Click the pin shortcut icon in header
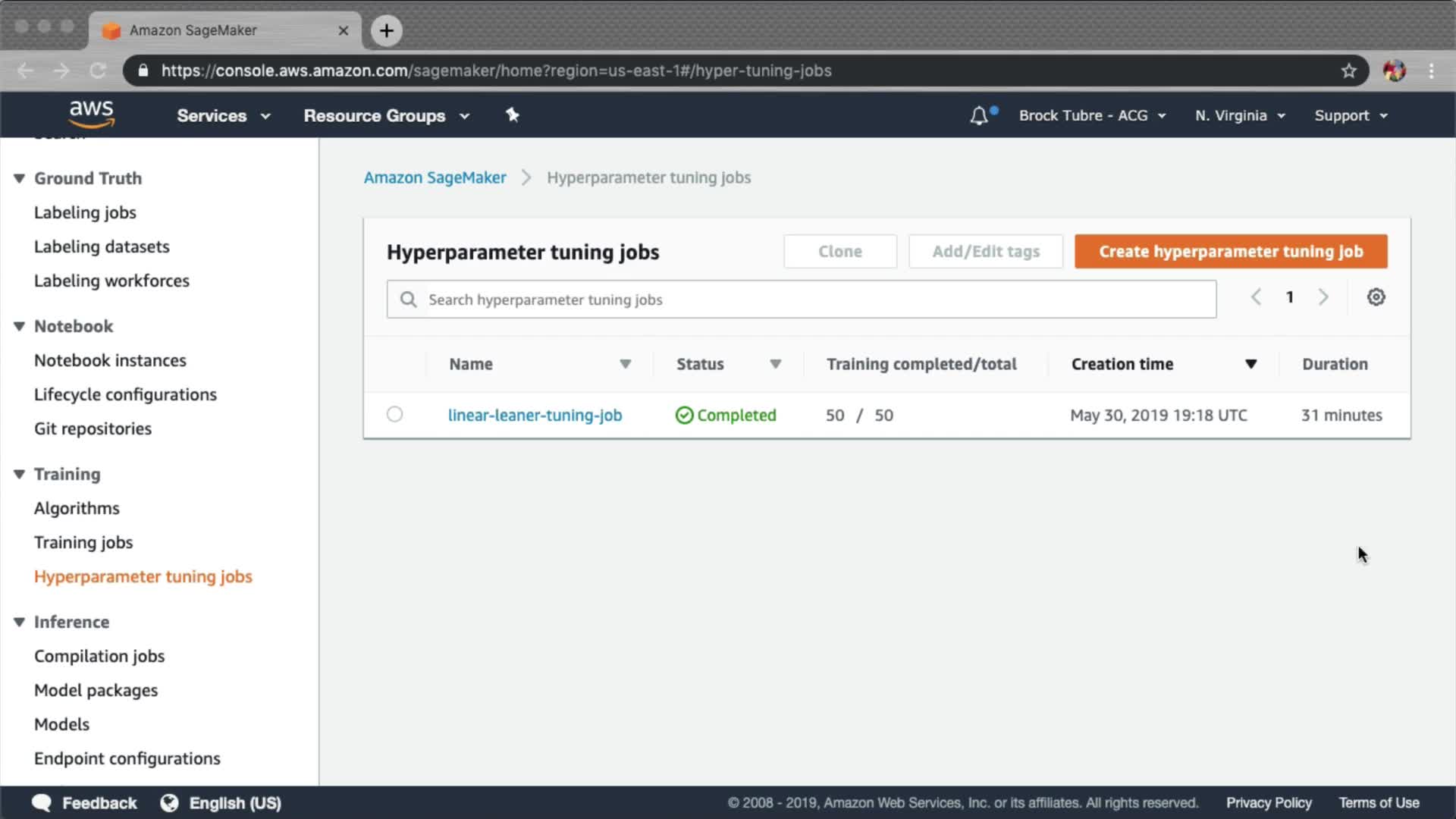 (x=513, y=115)
